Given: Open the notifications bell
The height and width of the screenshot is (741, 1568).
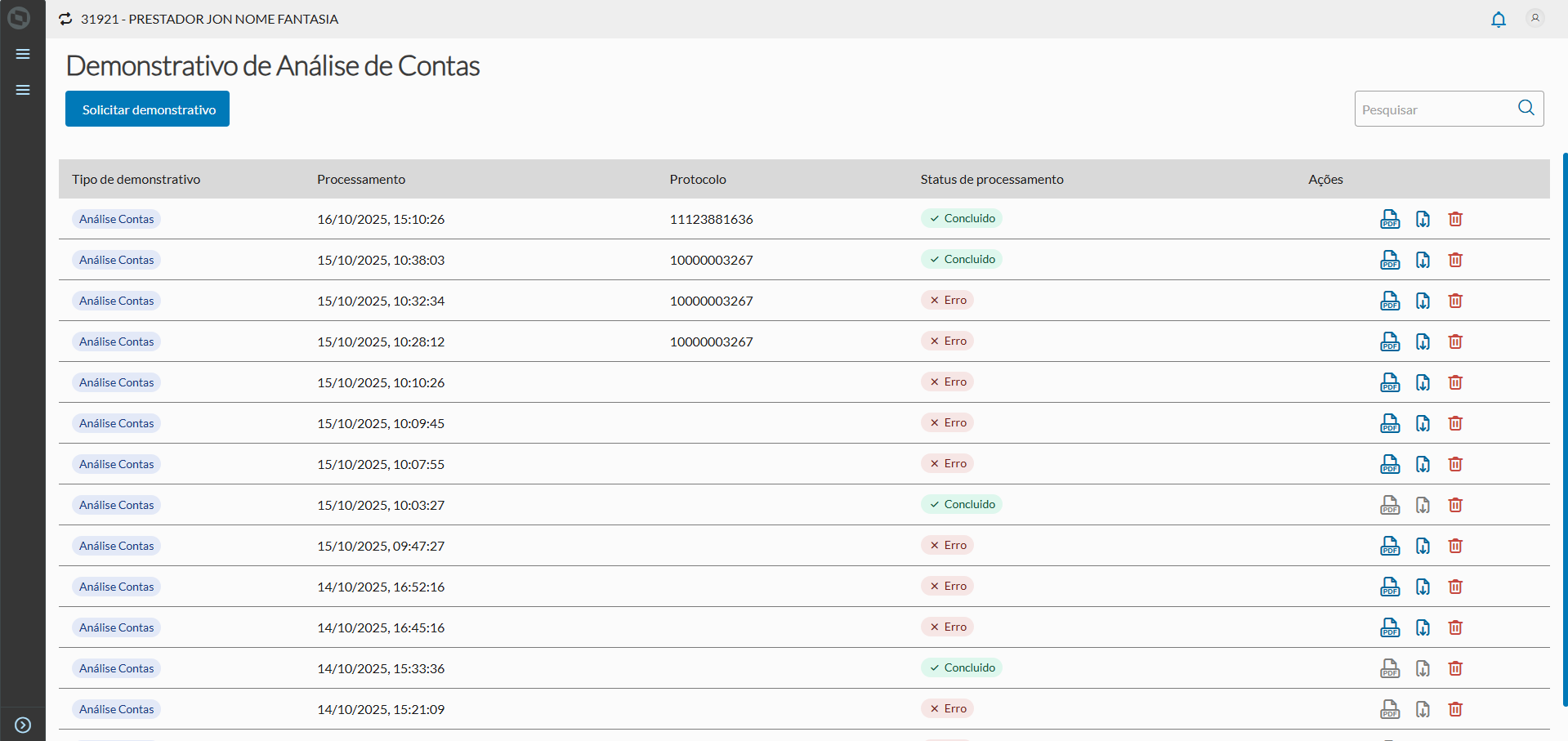Looking at the screenshot, I should point(1499,20).
